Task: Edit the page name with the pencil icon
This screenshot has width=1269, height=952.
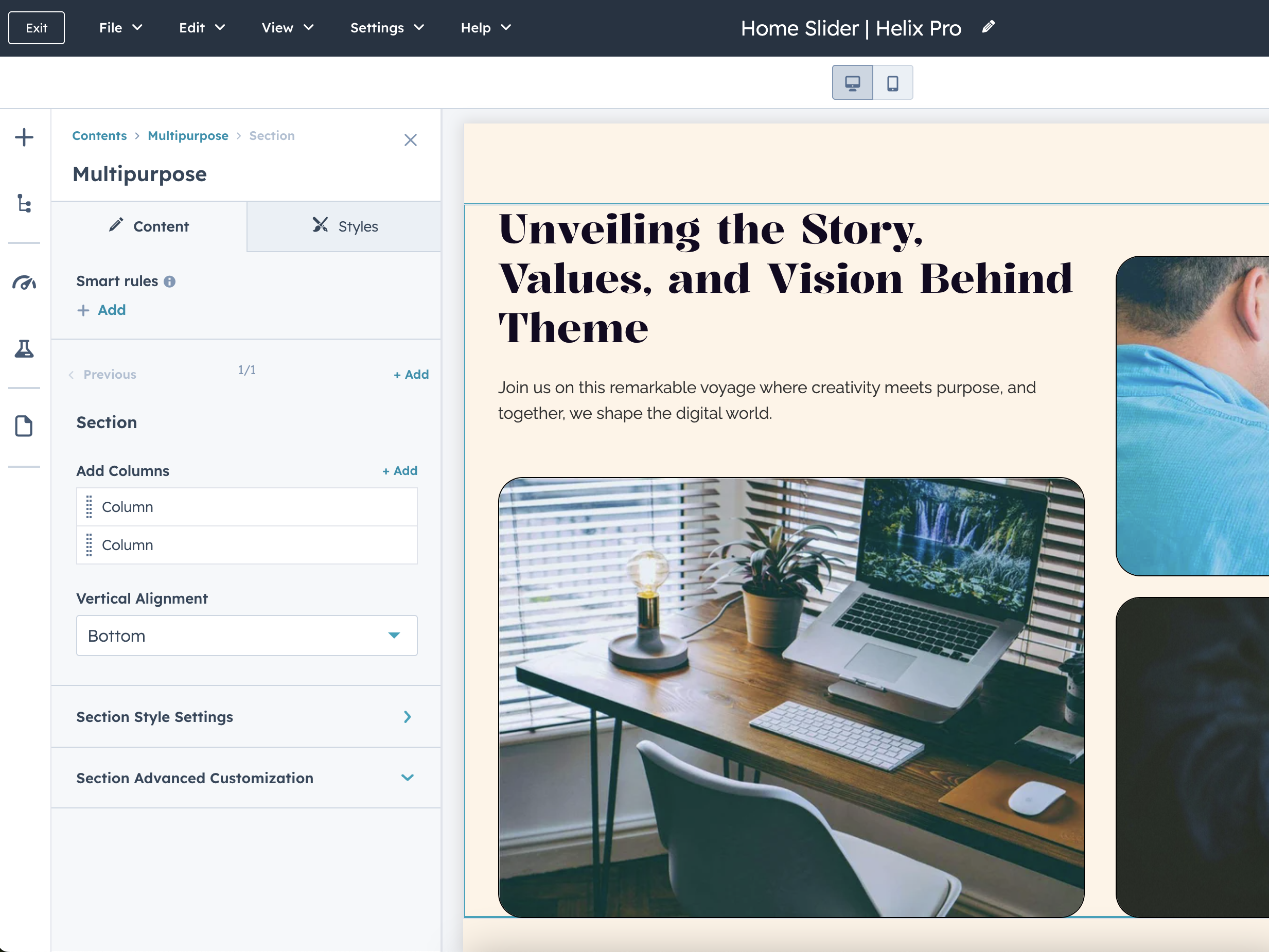Action: click(988, 26)
